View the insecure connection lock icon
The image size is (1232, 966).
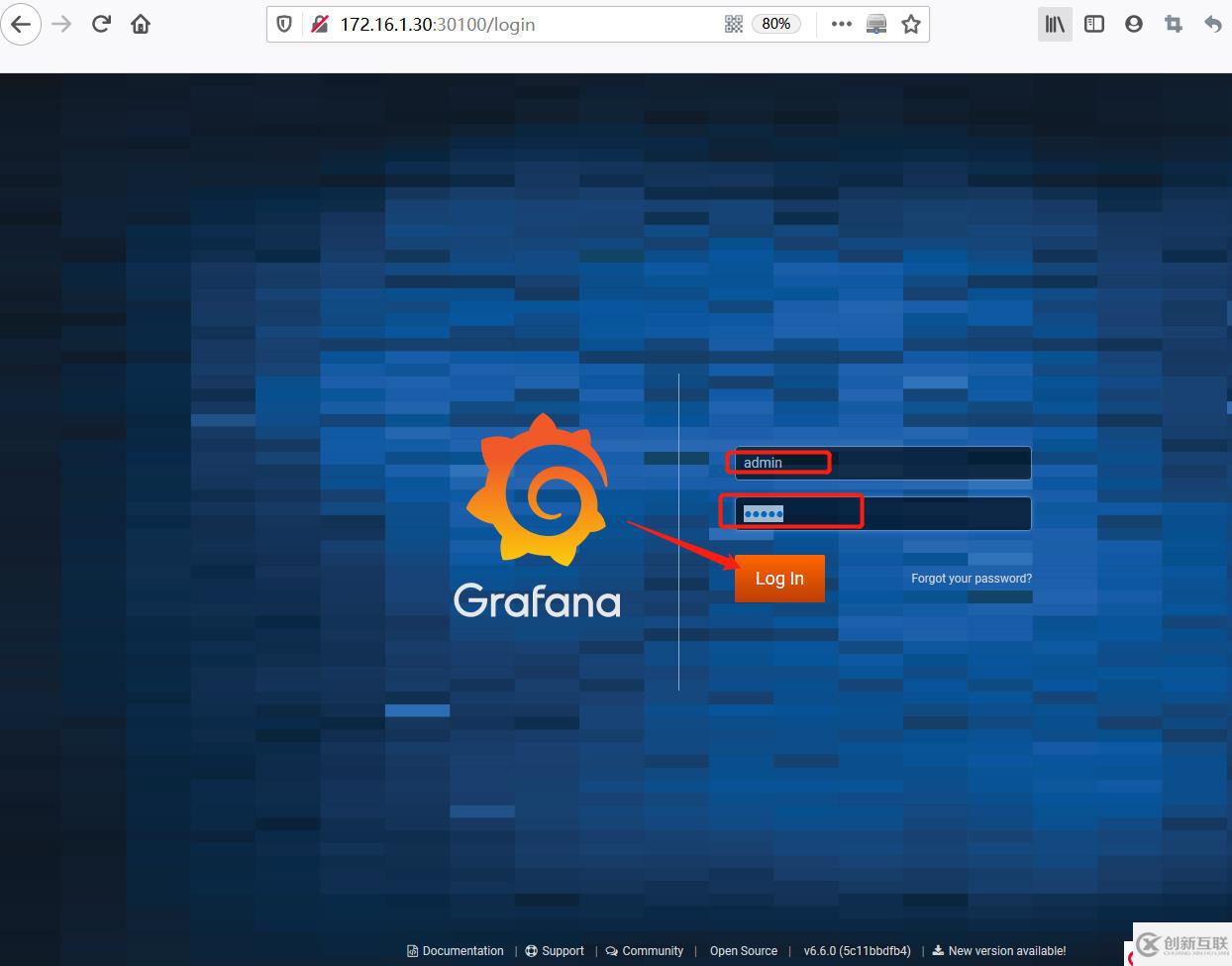319,24
